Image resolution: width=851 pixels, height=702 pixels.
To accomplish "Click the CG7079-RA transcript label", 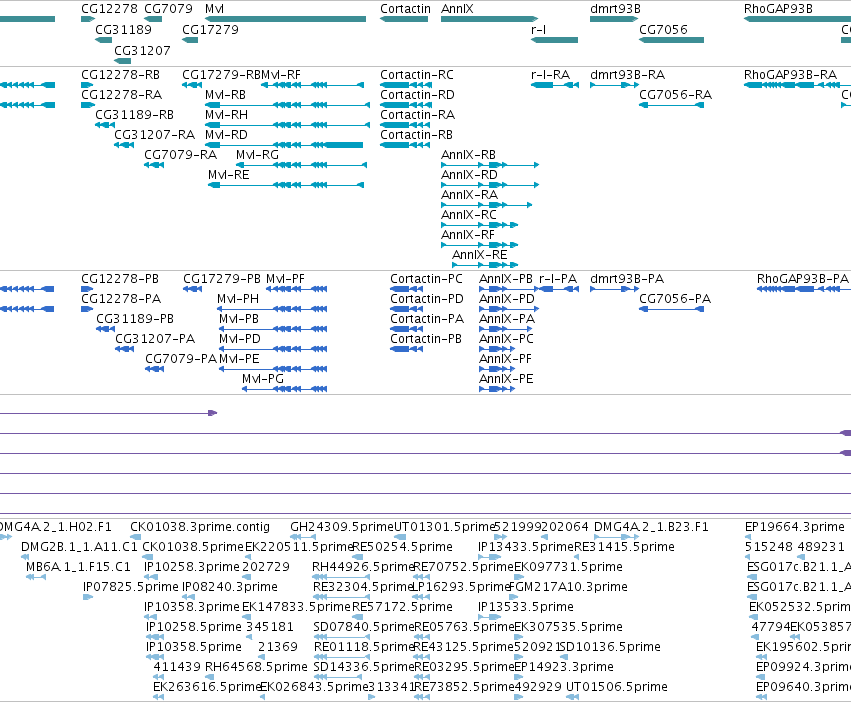I will [180, 155].
